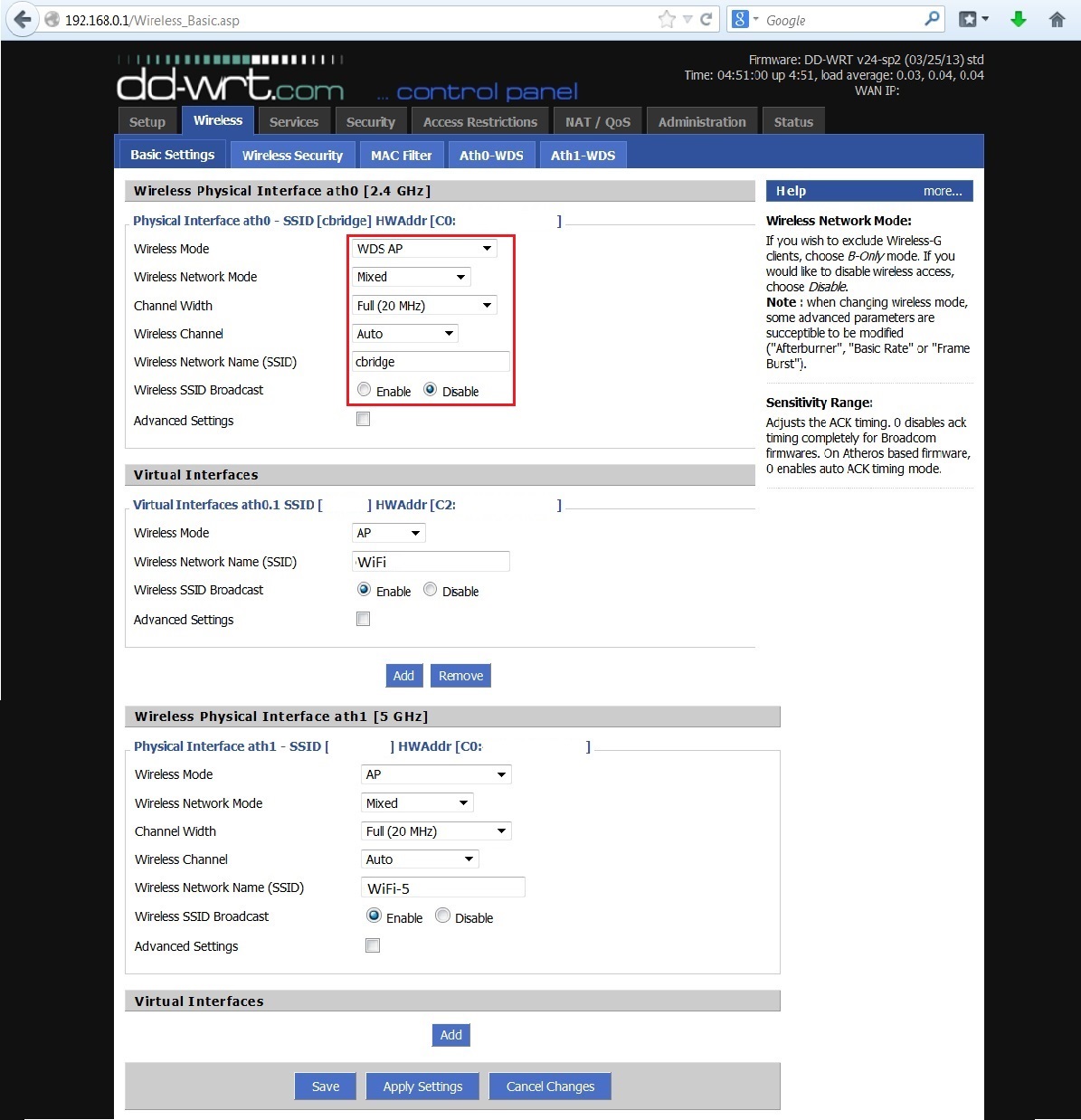Open the URL history dropdown arrow

point(687,19)
